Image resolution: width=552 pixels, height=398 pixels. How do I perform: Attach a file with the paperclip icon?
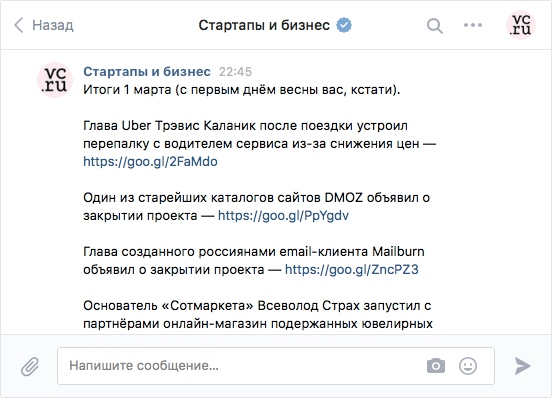(x=30, y=366)
